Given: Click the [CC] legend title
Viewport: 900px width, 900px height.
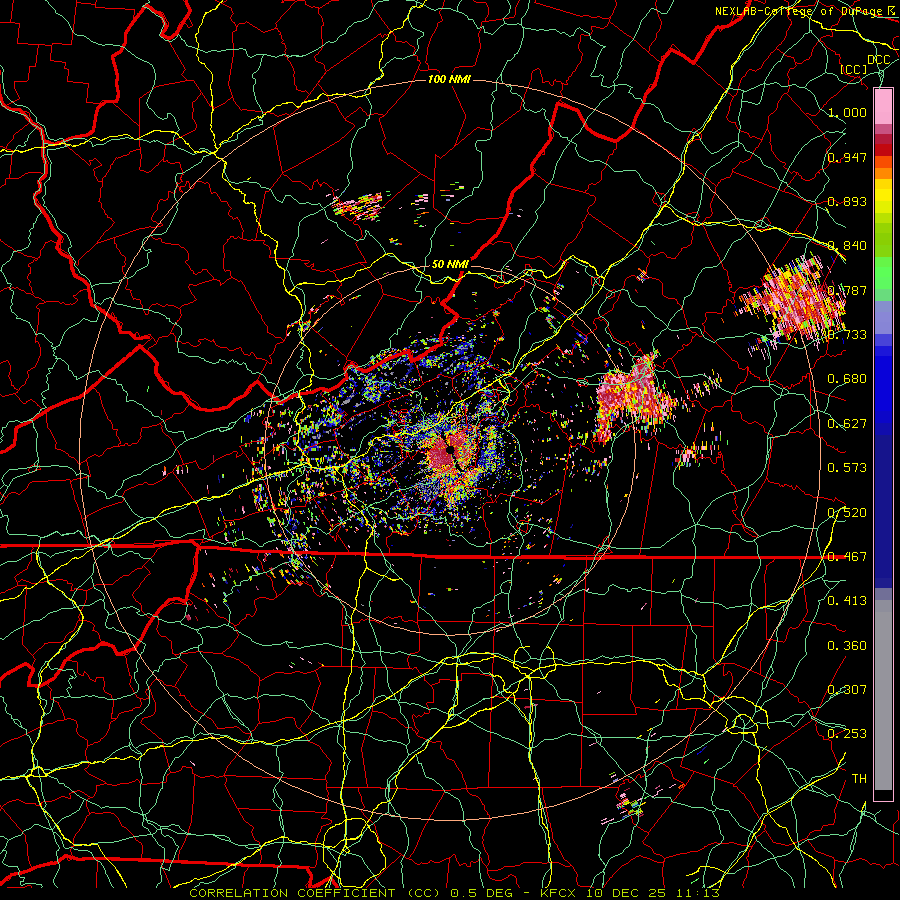Looking at the screenshot, I should tap(854, 69).
